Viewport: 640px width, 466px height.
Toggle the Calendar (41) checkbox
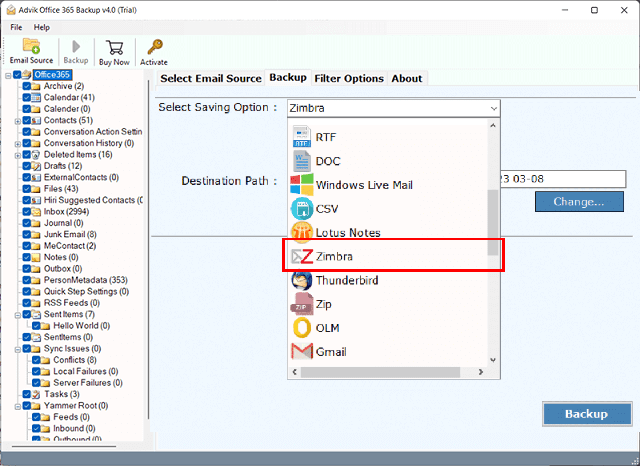(x=27, y=98)
